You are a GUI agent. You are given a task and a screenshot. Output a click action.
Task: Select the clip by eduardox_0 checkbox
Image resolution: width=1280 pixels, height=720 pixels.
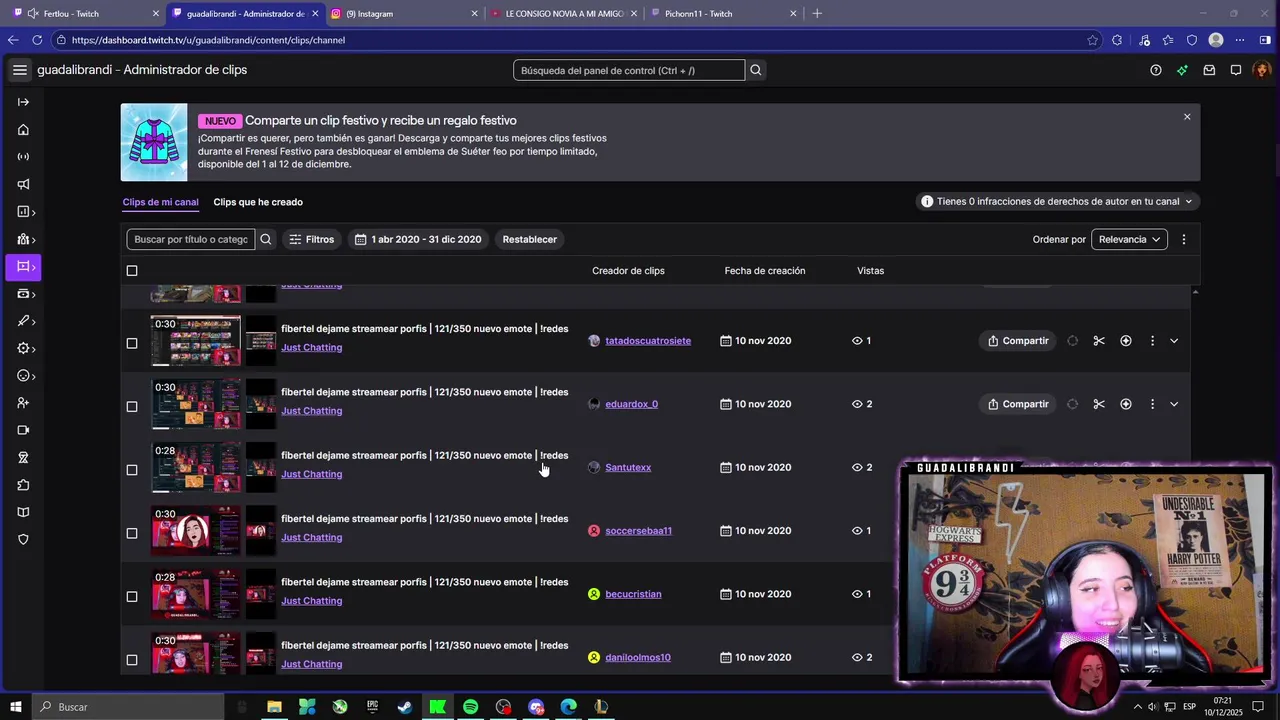[132, 407]
